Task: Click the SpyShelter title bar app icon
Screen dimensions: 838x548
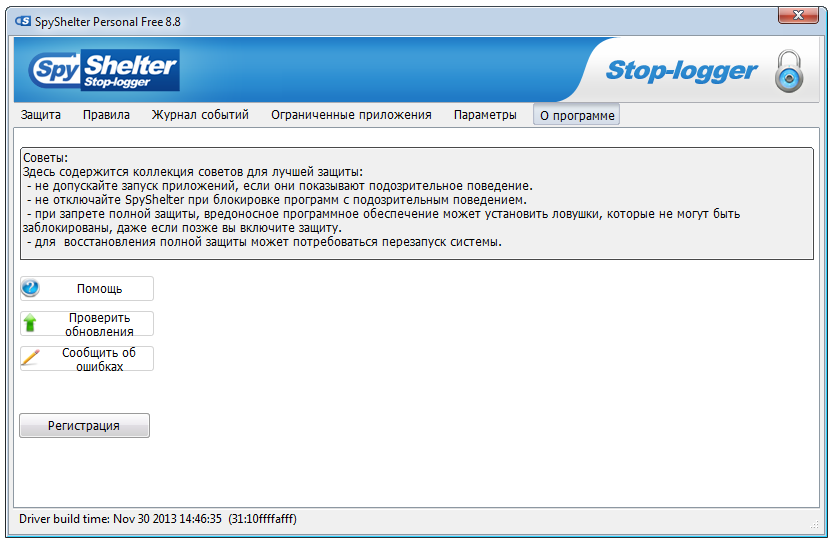Action: tap(23, 21)
